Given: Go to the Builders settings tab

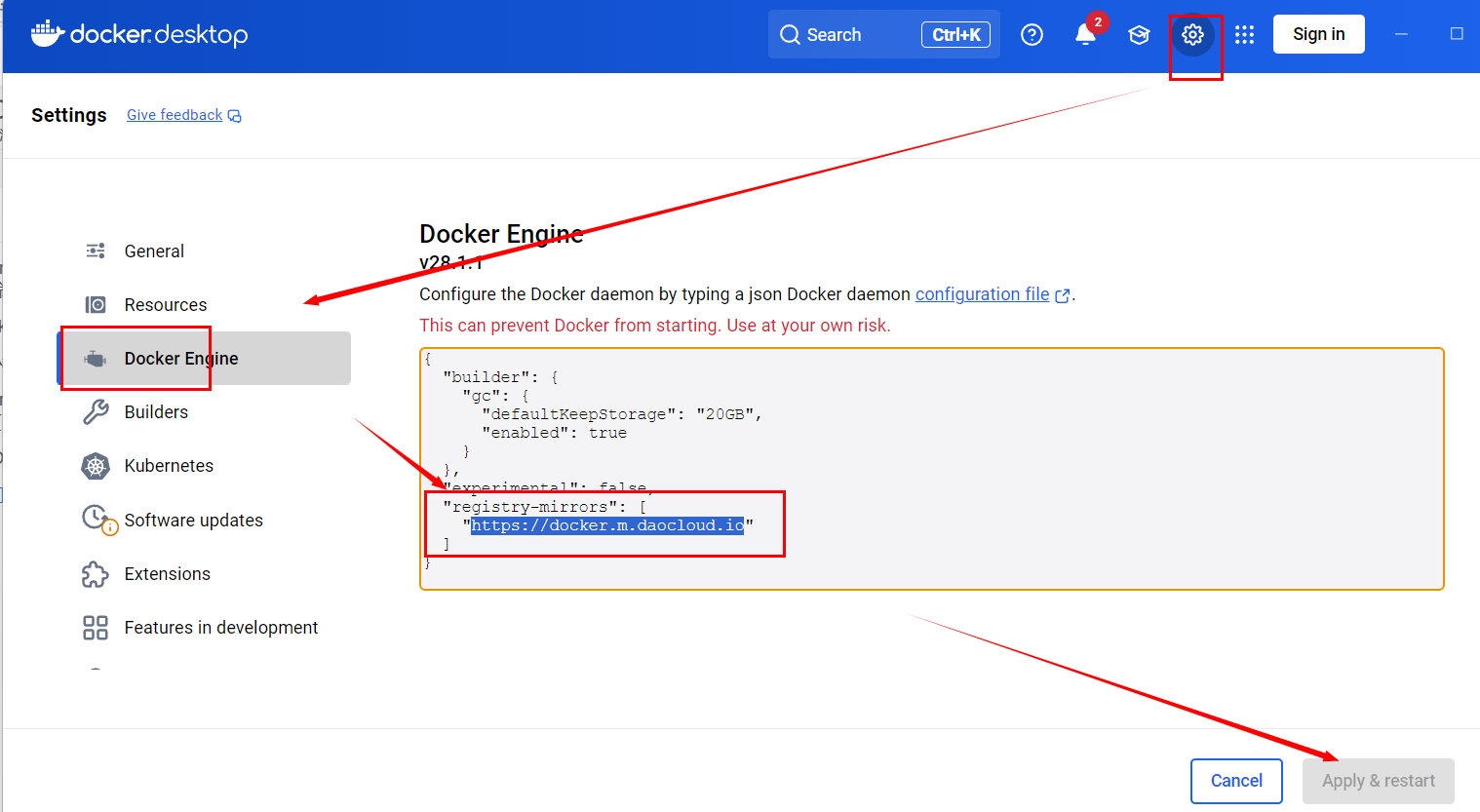Looking at the screenshot, I should pyautogui.click(x=205, y=412).
